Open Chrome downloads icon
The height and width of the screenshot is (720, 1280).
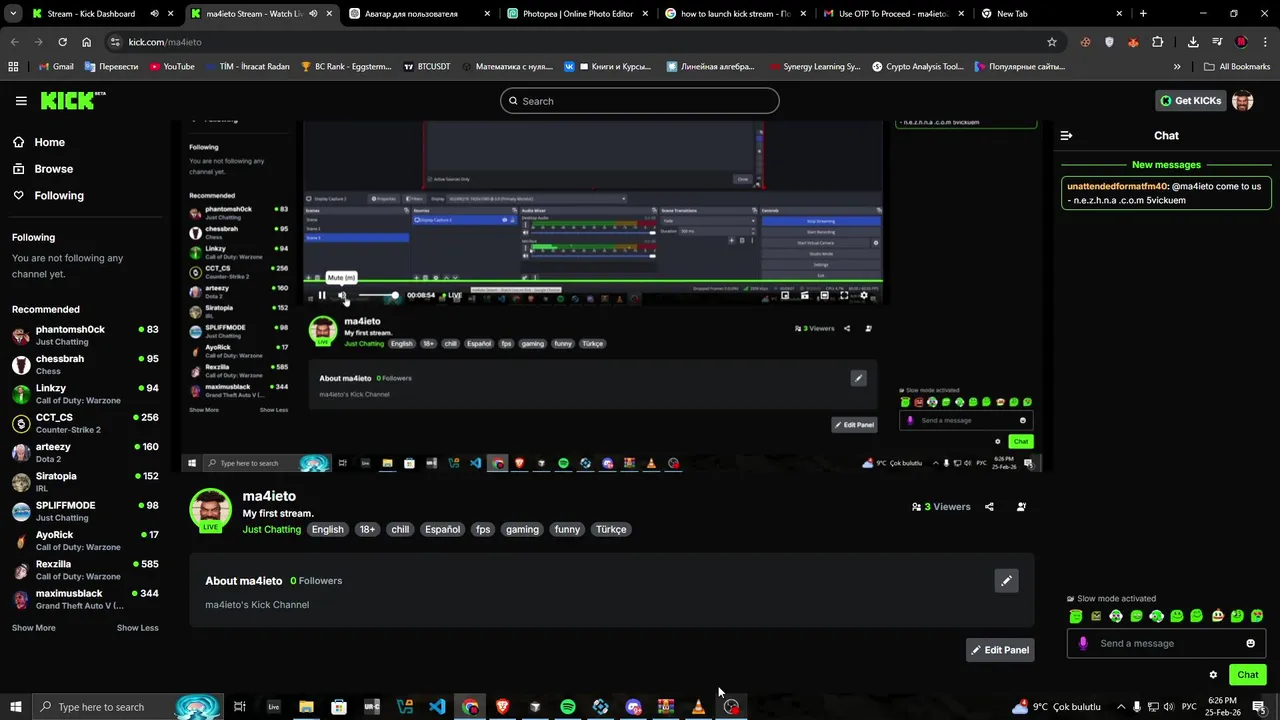[1193, 42]
